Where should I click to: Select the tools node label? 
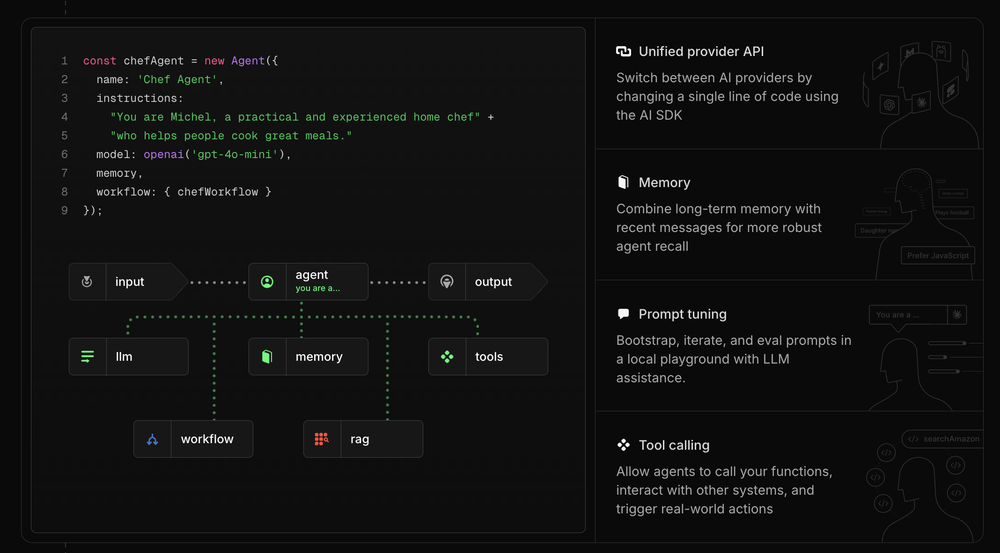click(489, 357)
